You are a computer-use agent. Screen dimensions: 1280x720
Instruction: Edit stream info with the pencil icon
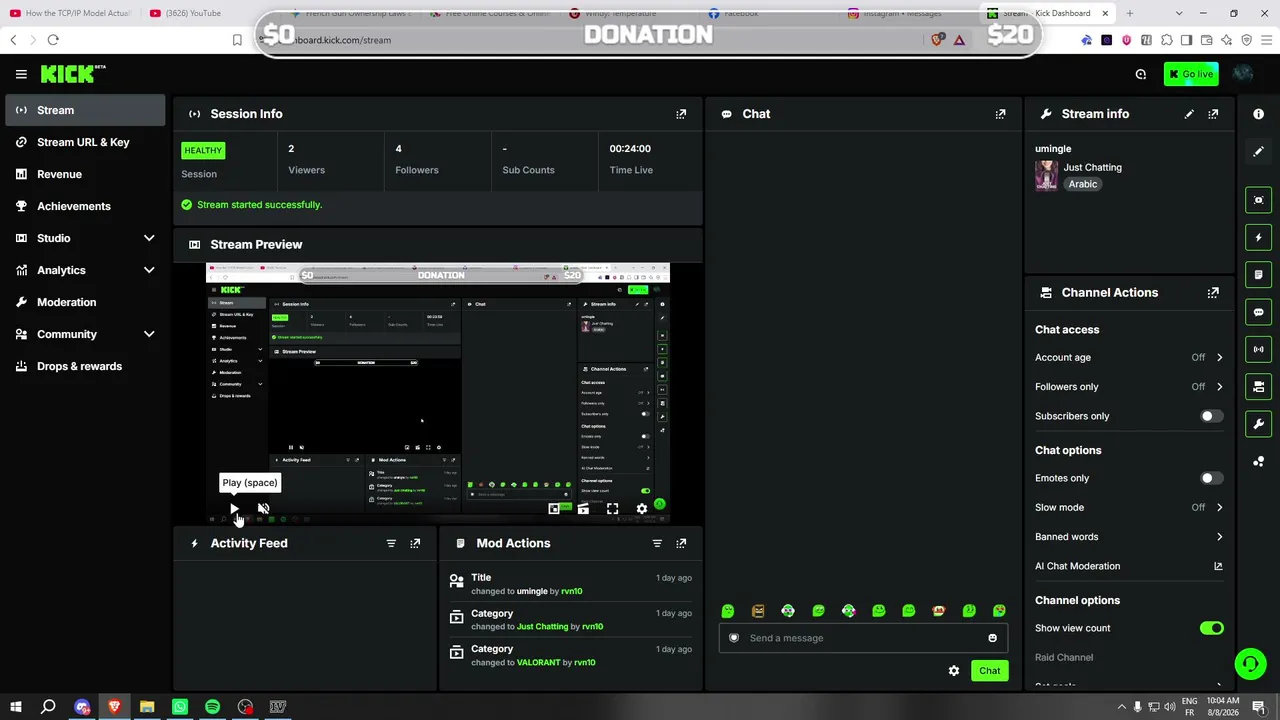coord(1189,114)
